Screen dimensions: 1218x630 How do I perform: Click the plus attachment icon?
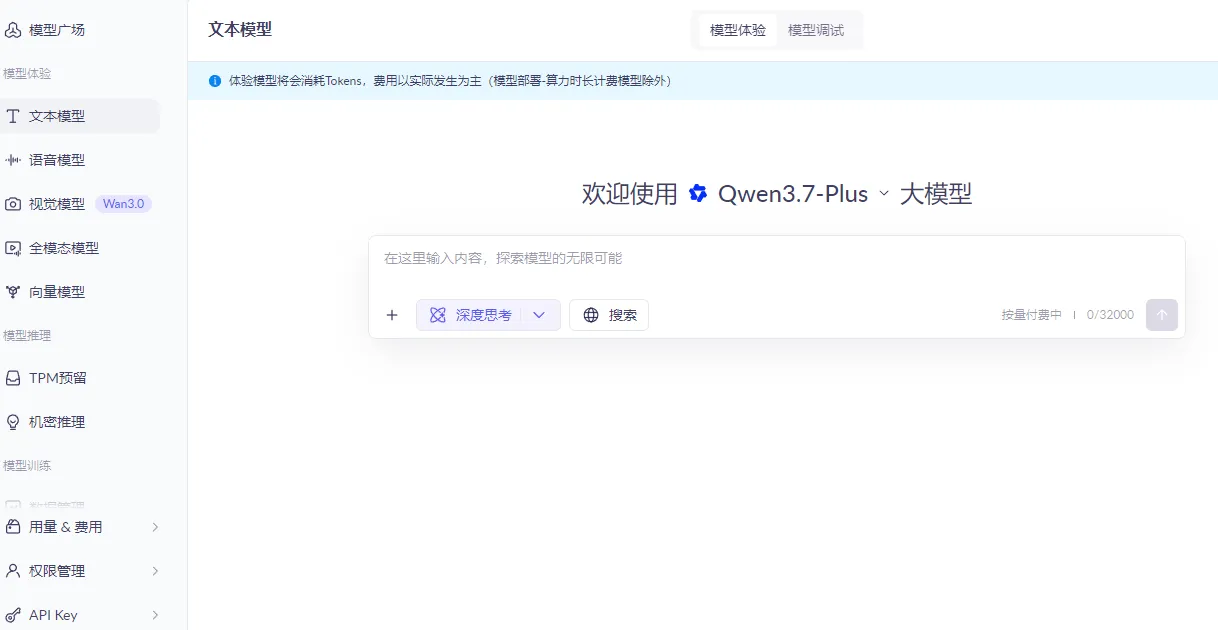pyautogui.click(x=392, y=315)
